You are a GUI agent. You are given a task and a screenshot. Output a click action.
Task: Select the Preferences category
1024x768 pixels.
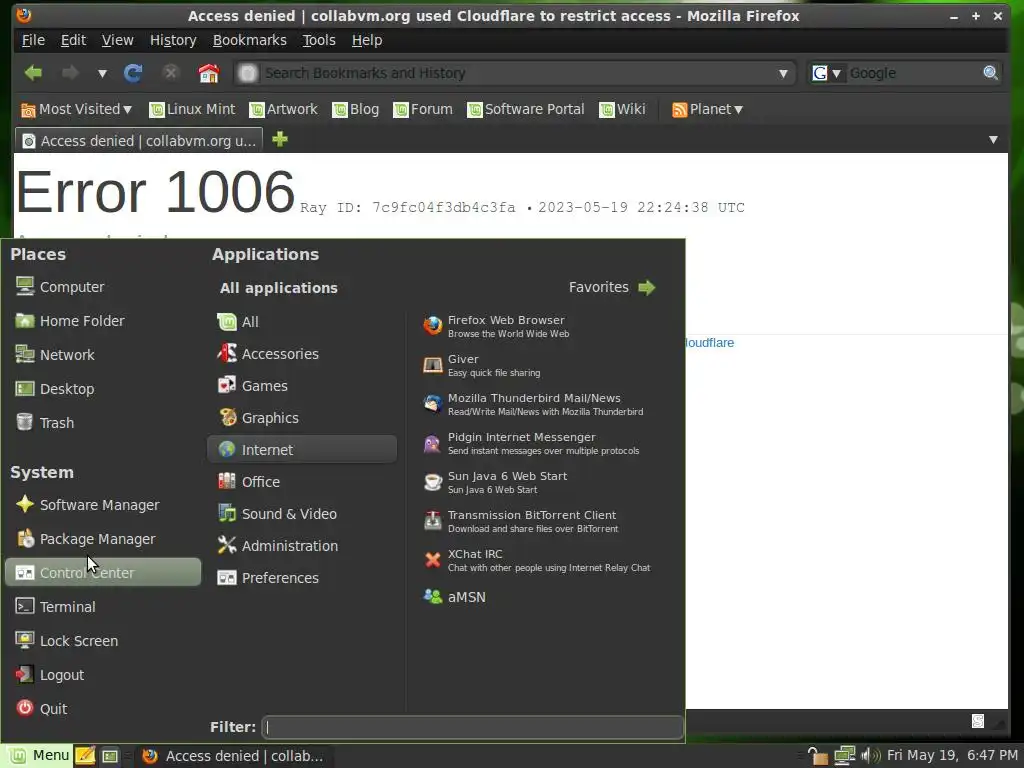(302, 578)
